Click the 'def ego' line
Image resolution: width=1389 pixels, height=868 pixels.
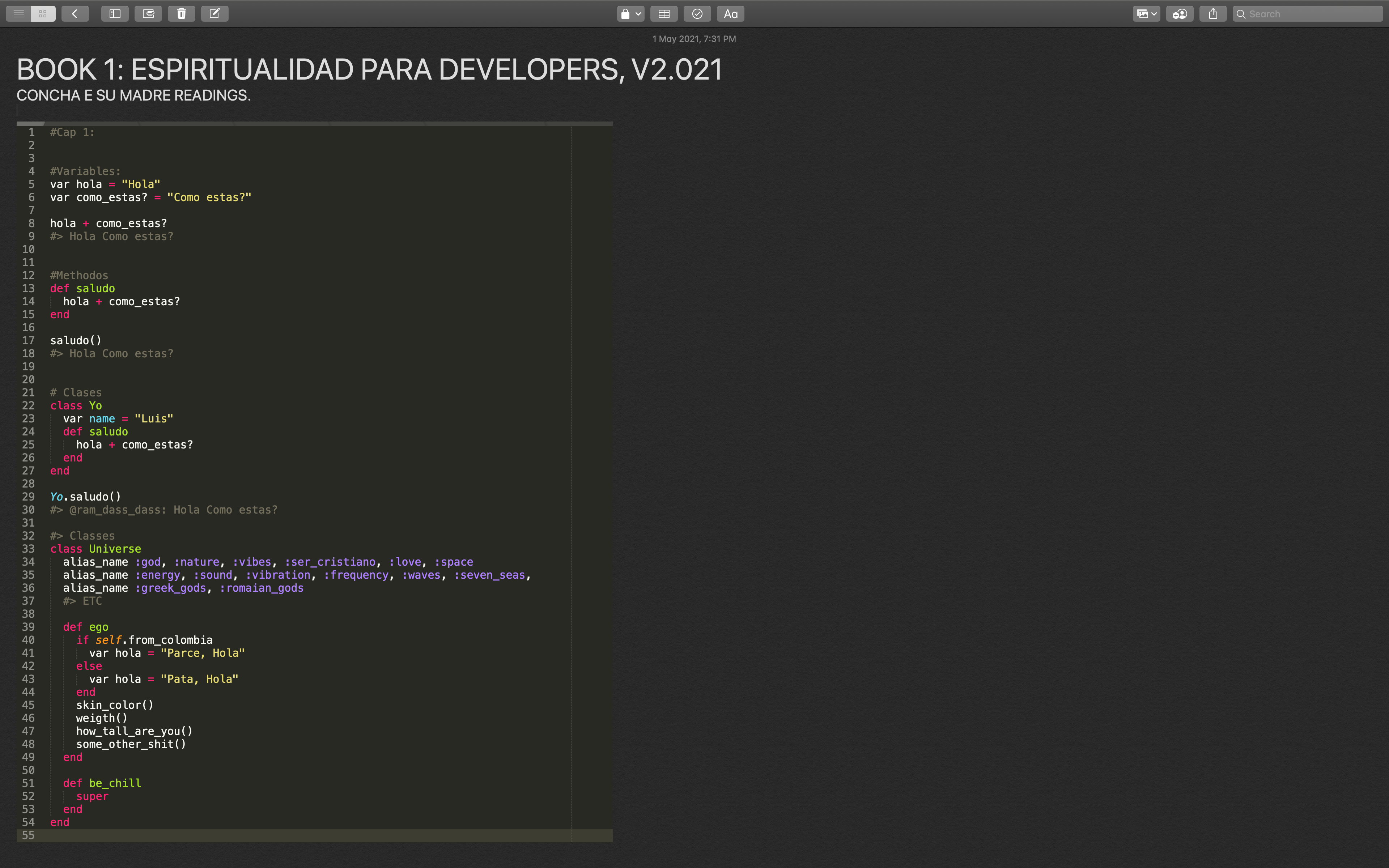coord(85,627)
